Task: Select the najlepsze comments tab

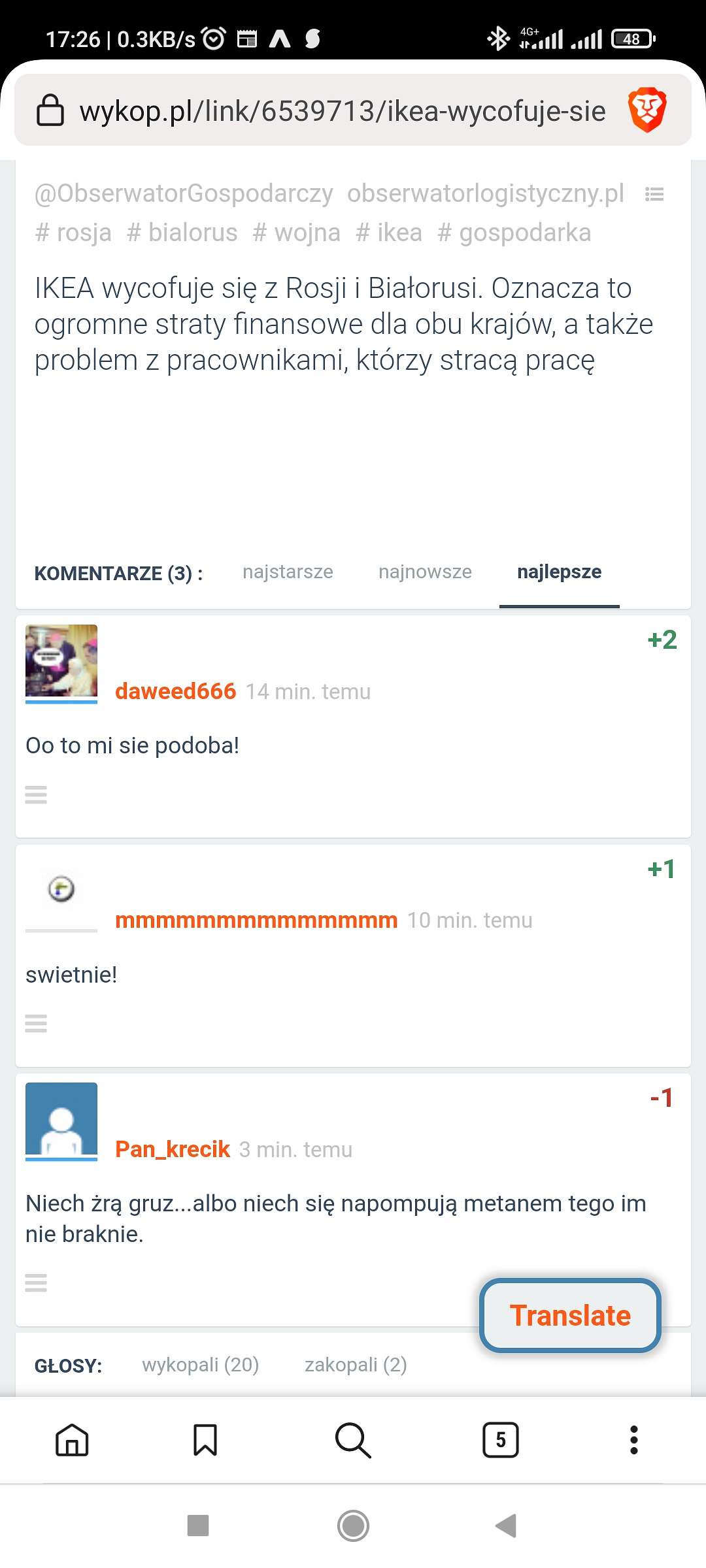Action: click(x=560, y=572)
